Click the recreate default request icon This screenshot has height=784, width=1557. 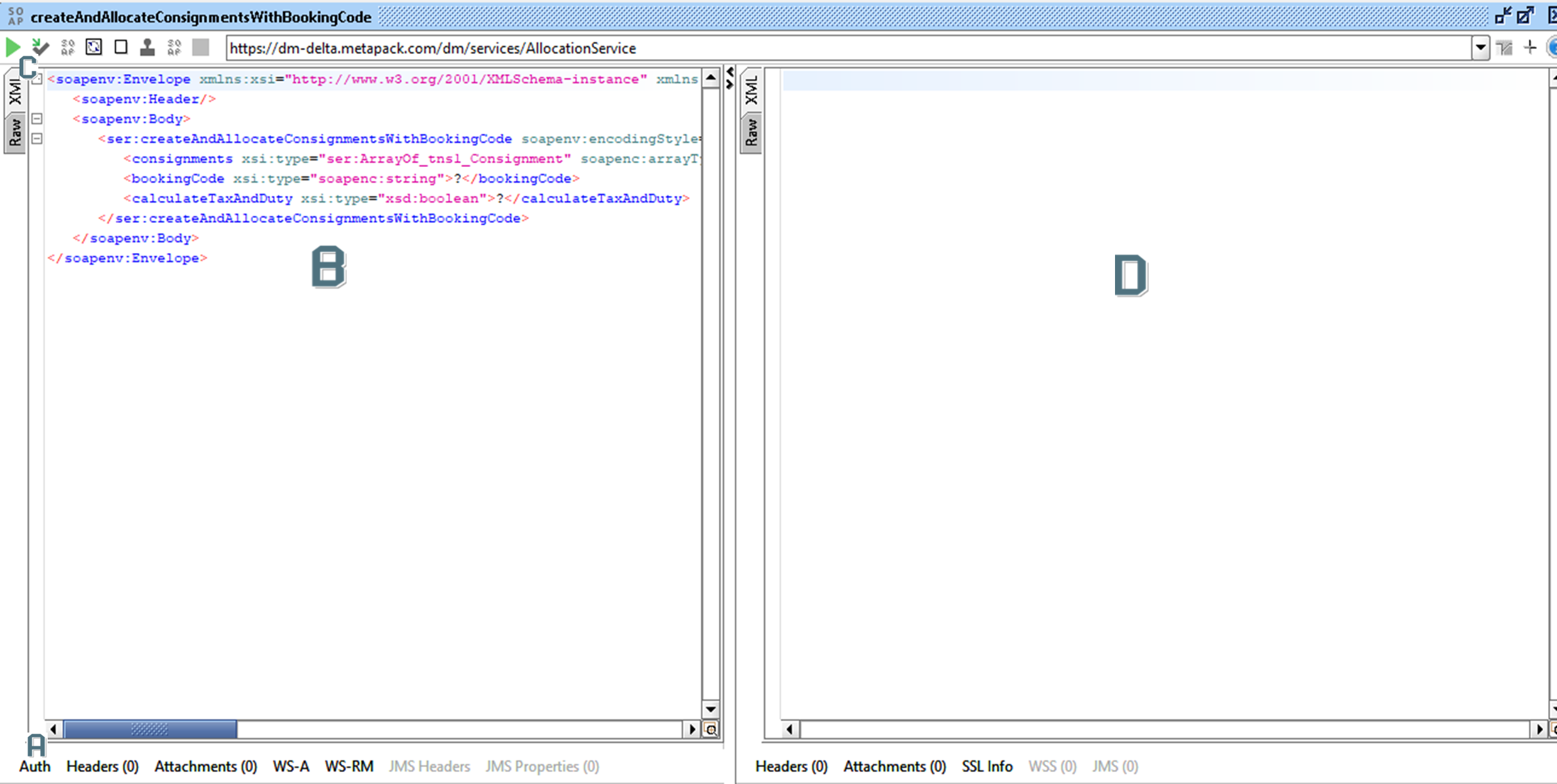point(94,48)
